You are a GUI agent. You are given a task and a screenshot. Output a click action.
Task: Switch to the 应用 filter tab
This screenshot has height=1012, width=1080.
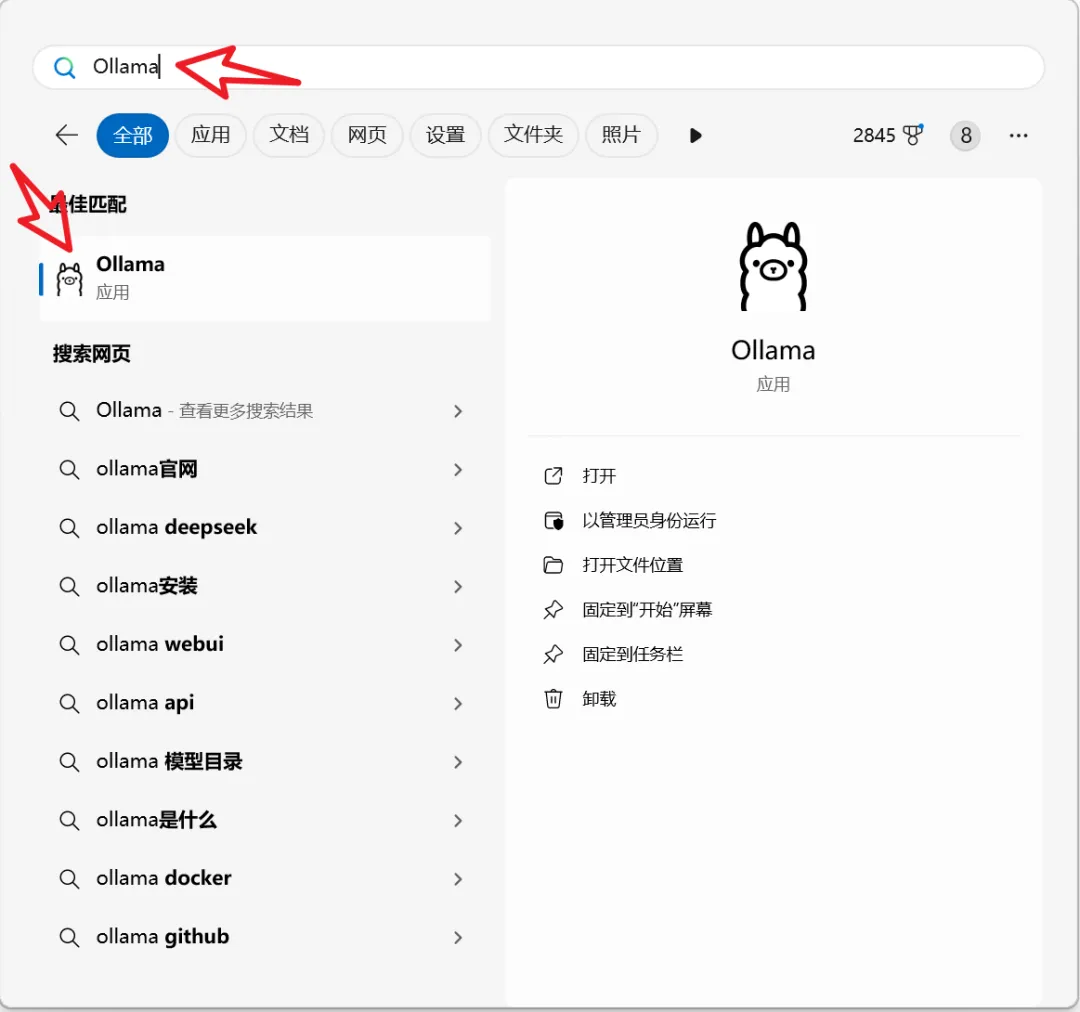[210, 135]
